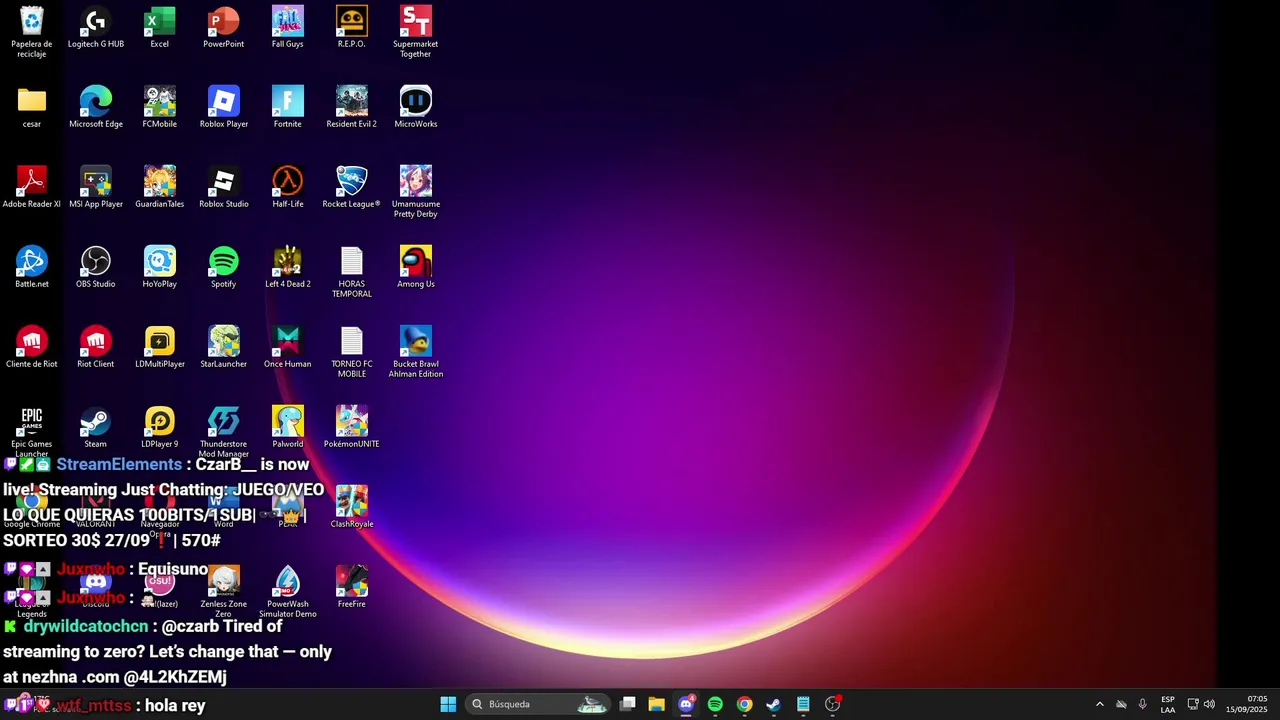Screen dimensions: 1280x720
Task: Open File Explorer from the taskbar
Action: pyautogui.click(x=657, y=704)
